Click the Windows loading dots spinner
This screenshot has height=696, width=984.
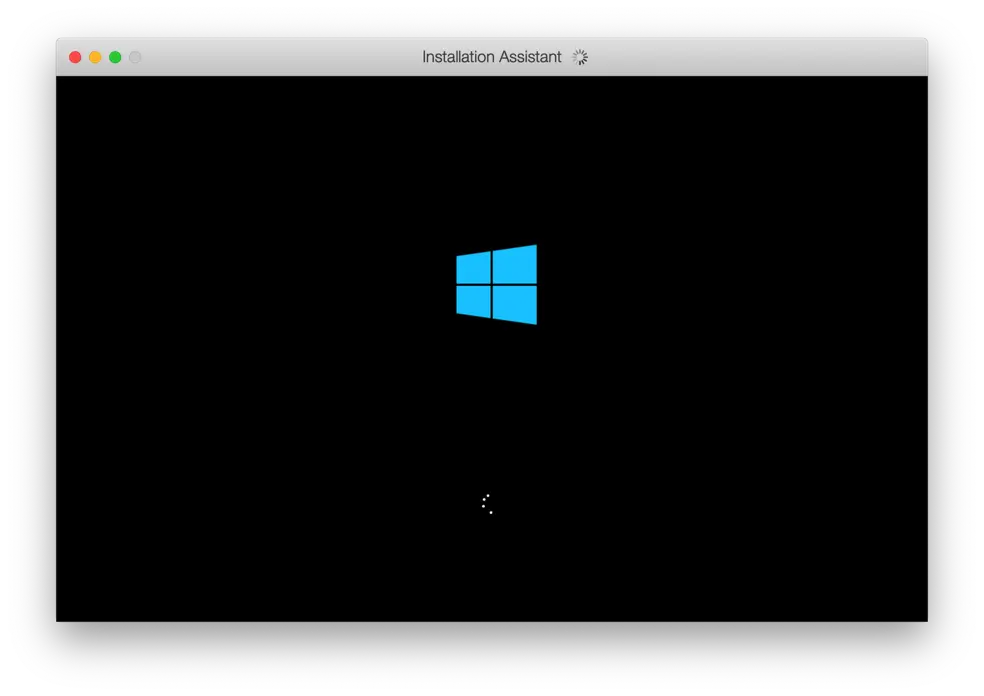487,504
